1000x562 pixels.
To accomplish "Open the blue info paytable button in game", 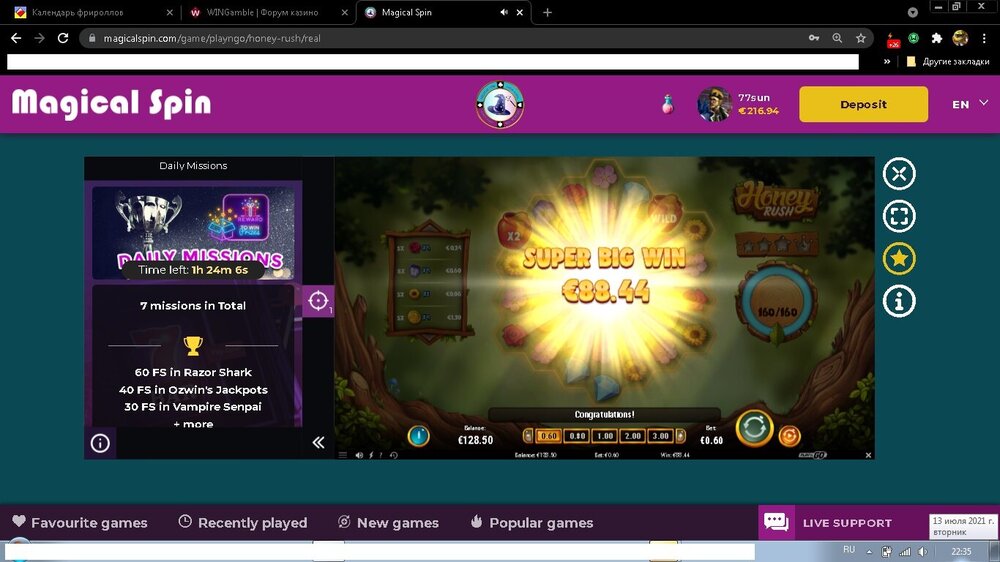I will pos(419,436).
